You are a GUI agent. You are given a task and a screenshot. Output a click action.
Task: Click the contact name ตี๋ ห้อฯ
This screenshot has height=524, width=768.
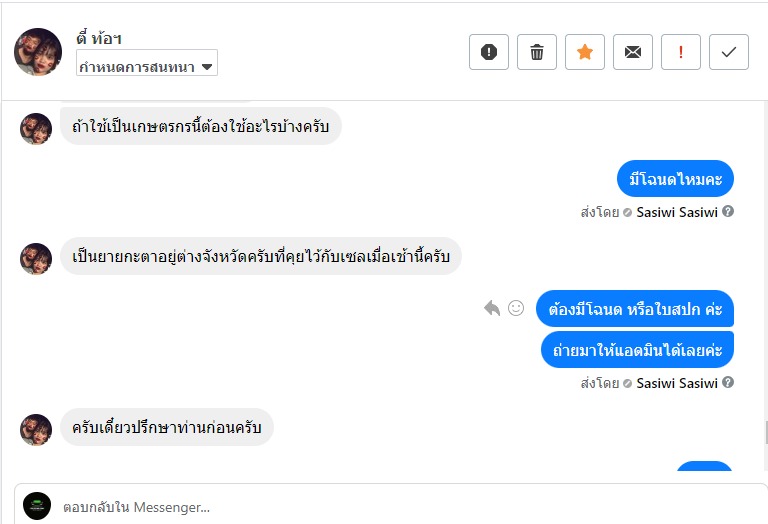click(99, 39)
